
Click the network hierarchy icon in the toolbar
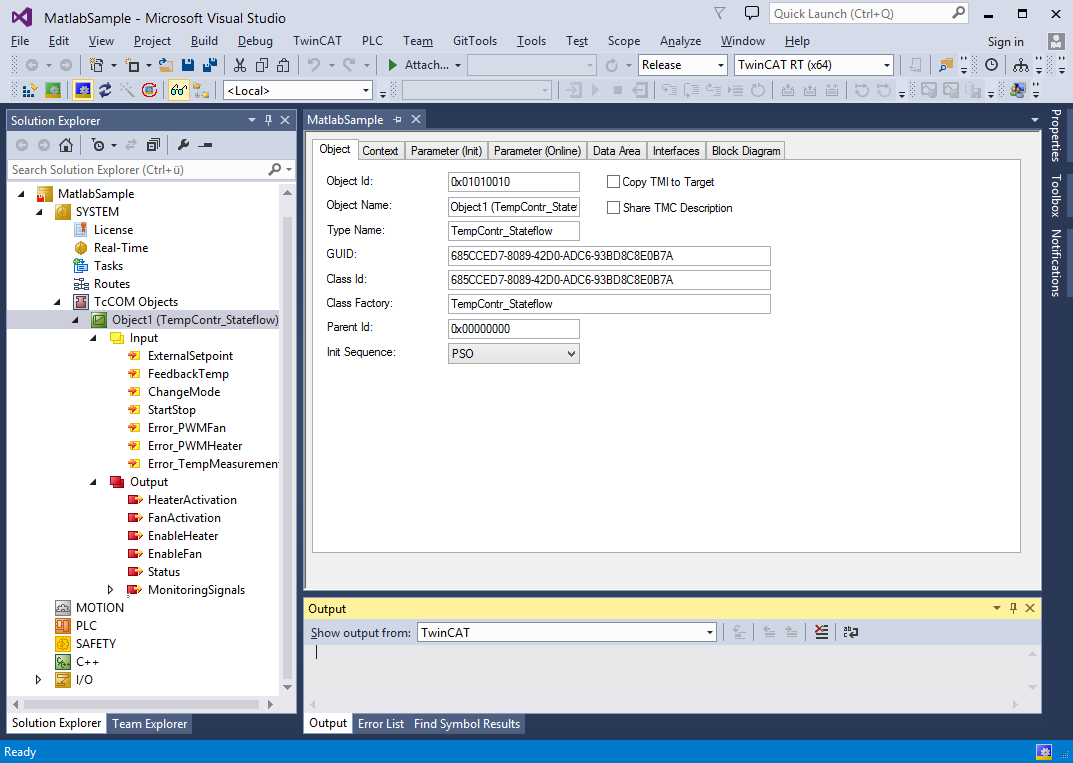pos(1021,65)
